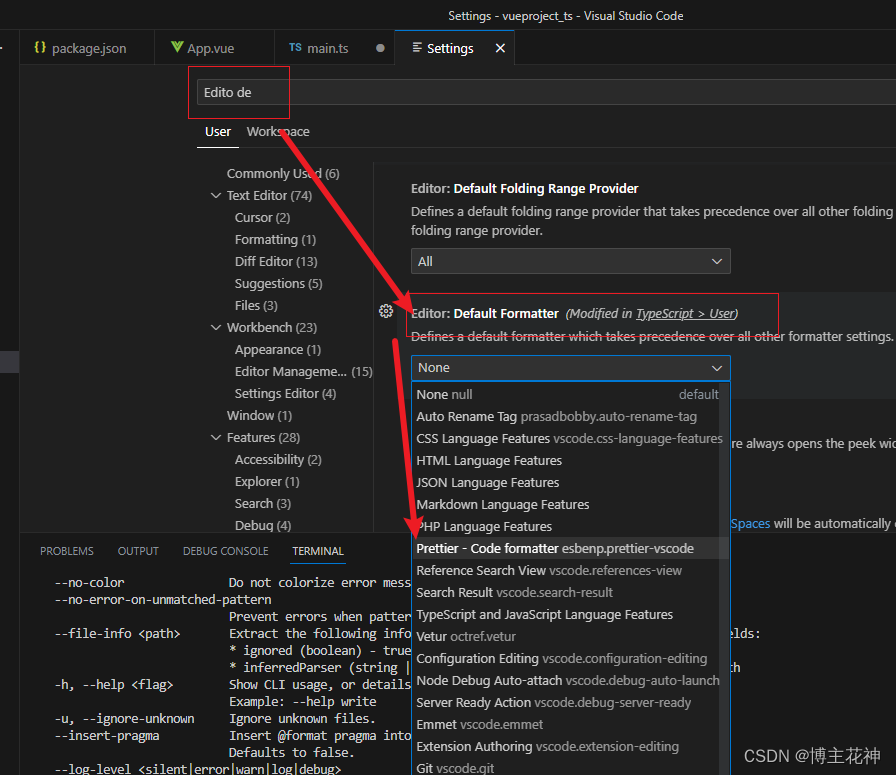
Task: Switch to the package.json tab
Action: [x=87, y=48]
